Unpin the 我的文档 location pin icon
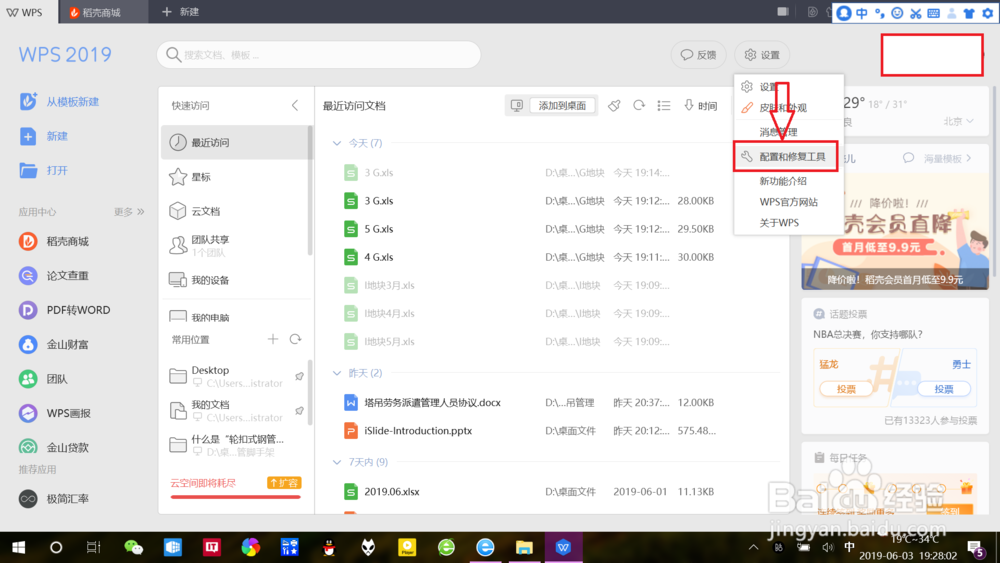Image resolution: width=1000 pixels, height=563 pixels. click(x=299, y=411)
